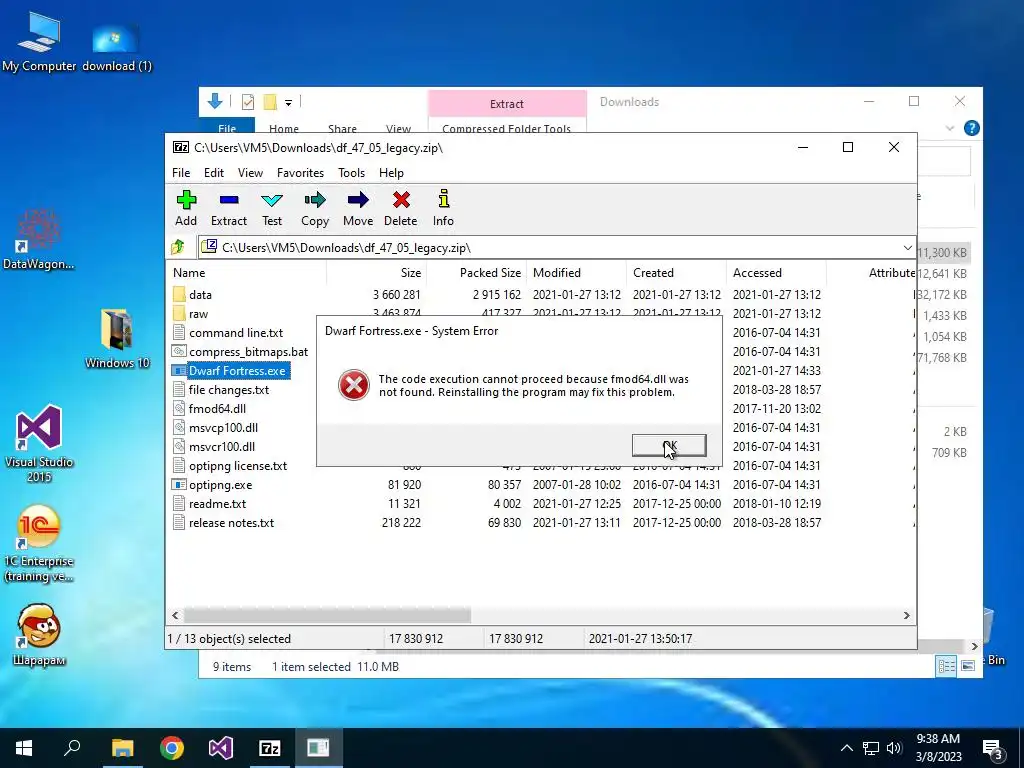The image size is (1024, 768).
Task: Select fmod64.dll in the archive
Action: 217,409
